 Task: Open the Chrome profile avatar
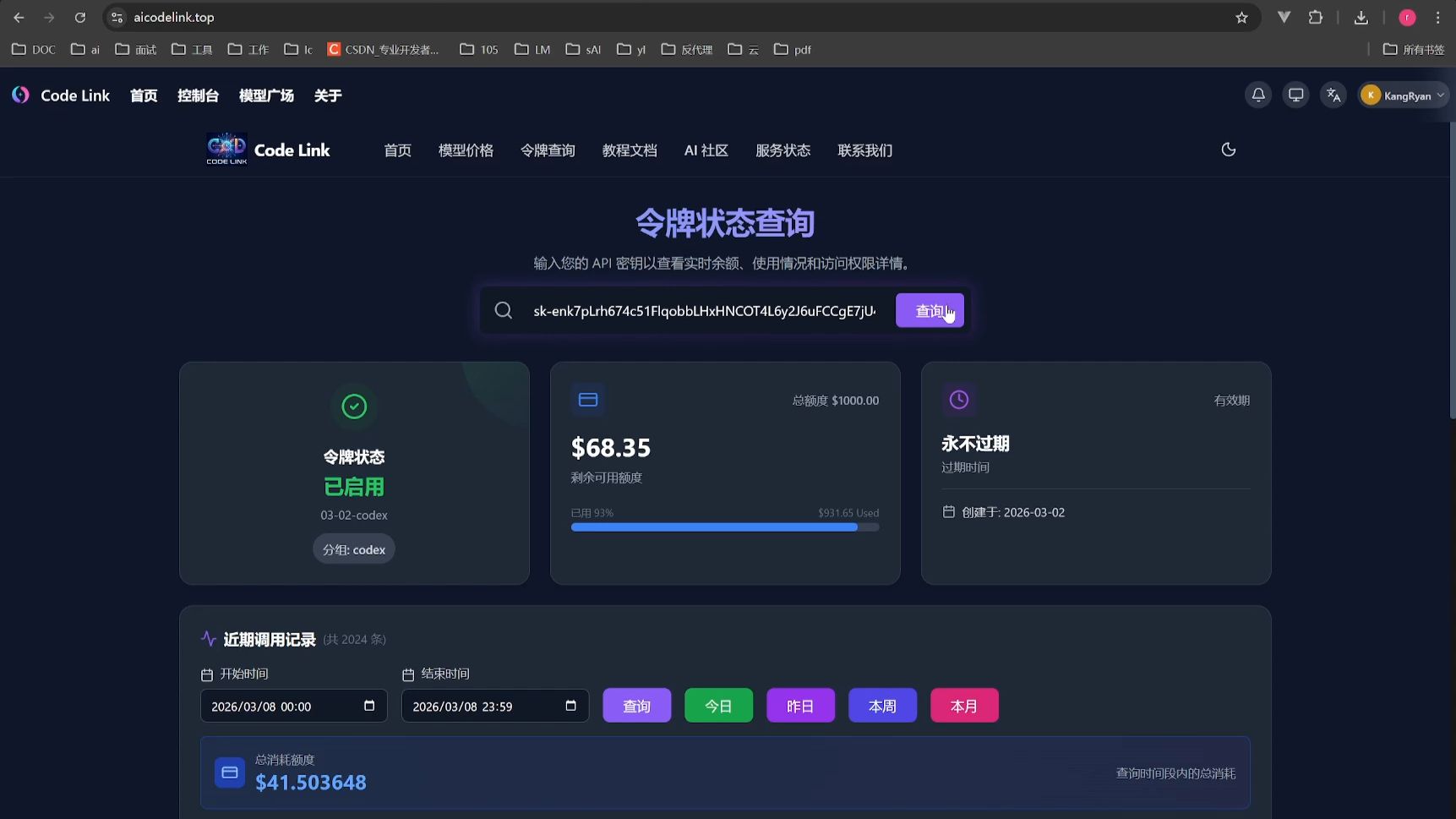click(x=1407, y=17)
